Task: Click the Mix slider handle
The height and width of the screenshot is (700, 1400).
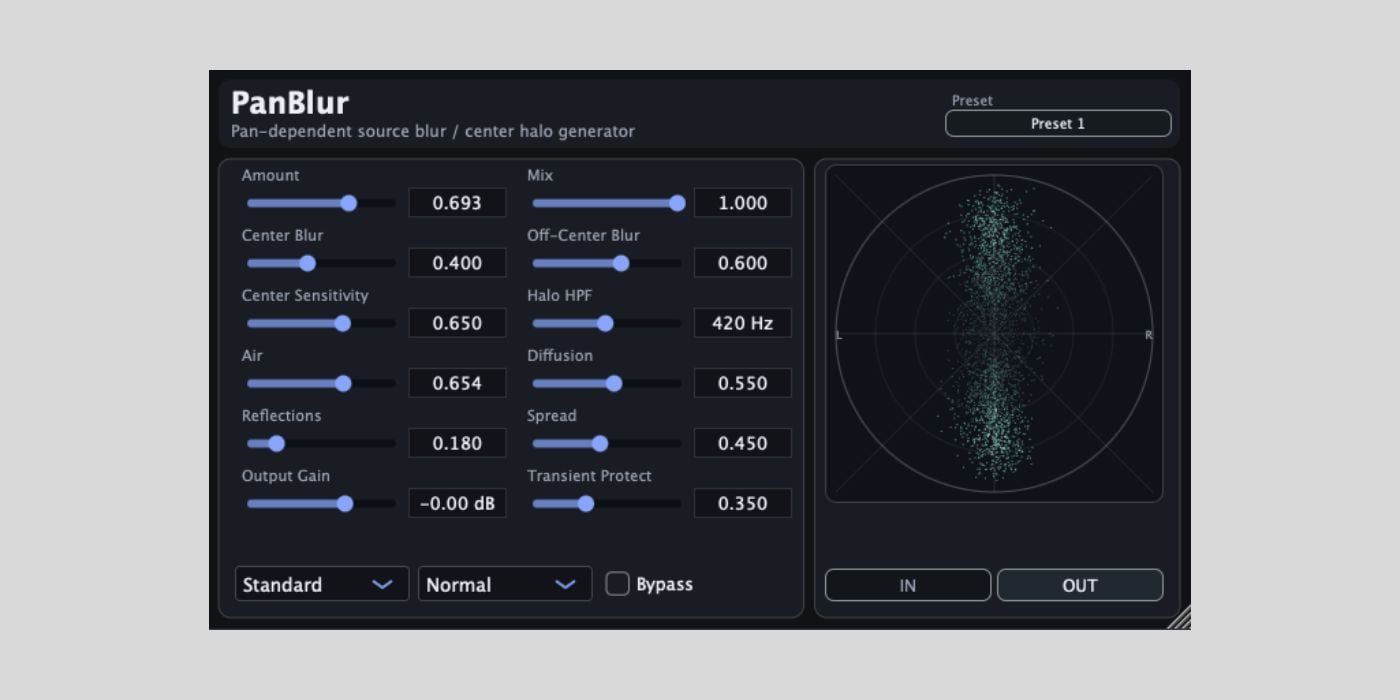Action: (x=677, y=203)
